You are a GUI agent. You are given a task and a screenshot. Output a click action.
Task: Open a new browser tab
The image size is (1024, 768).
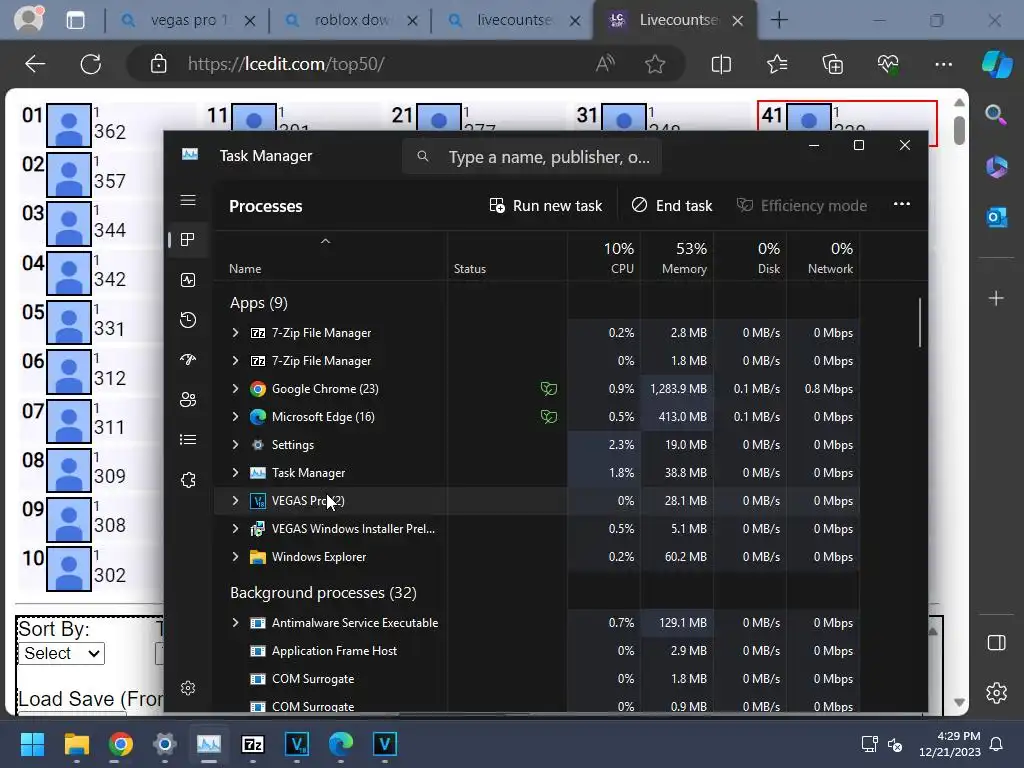pyautogui.click(x=779, y=20)
